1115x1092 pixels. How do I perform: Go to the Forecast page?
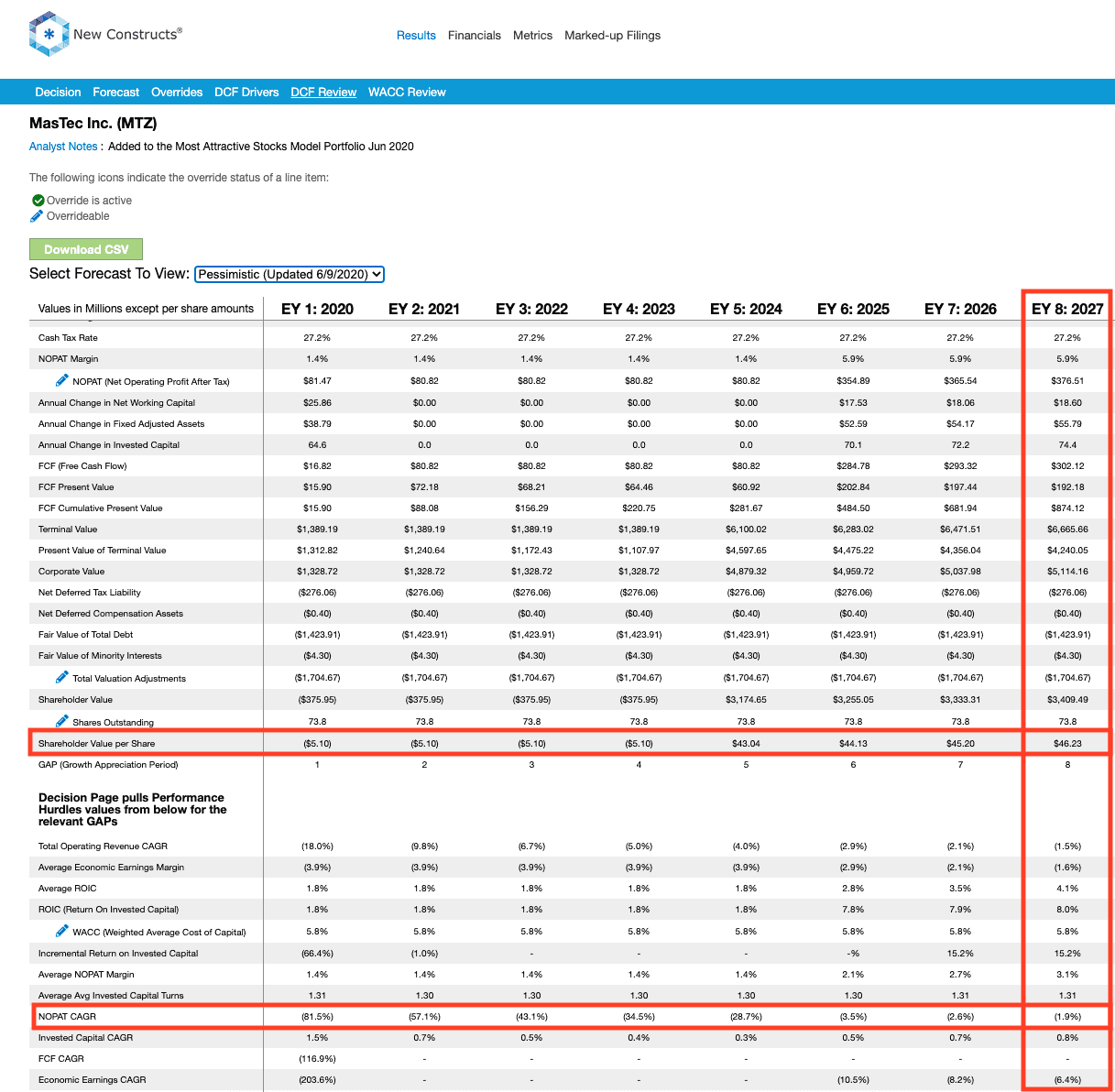[x=116, y=93]
